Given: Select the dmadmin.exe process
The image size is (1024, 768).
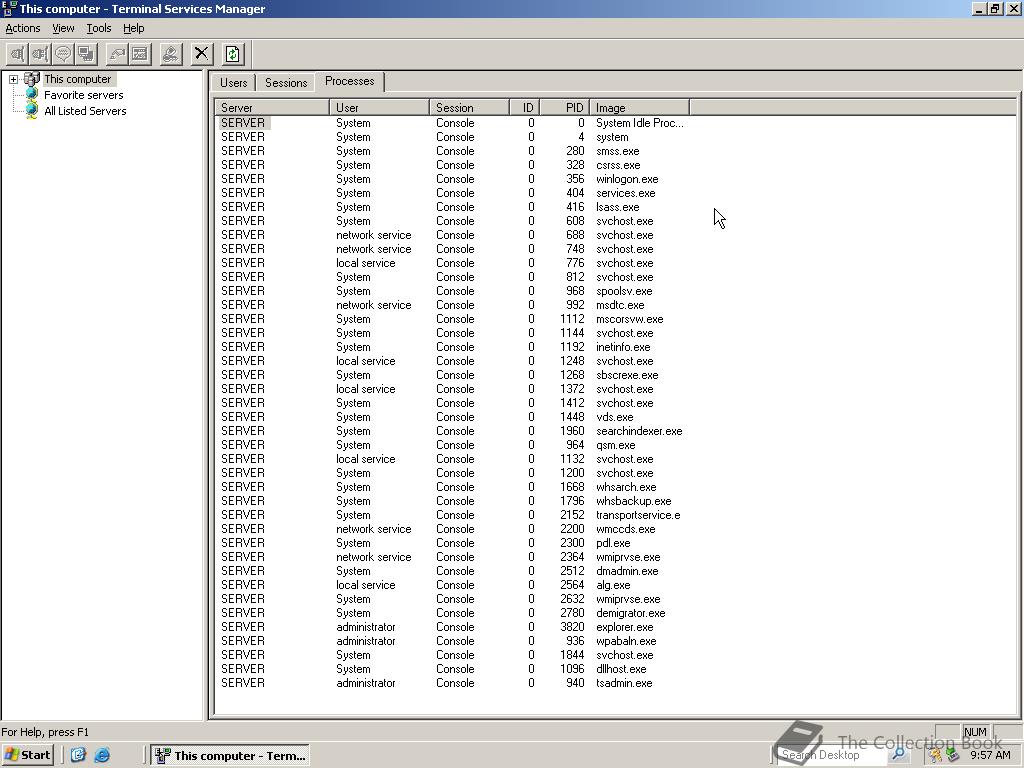Looking at the screenshot, I should (x=453, y=571).
